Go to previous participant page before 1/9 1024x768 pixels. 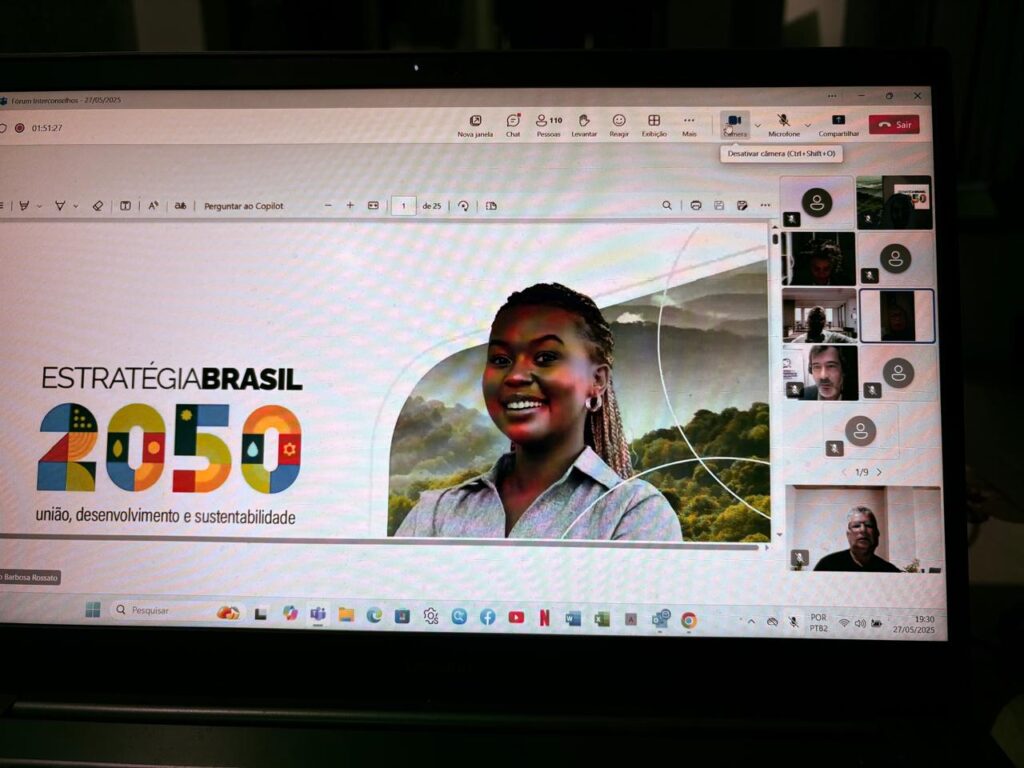pos(844,472)
